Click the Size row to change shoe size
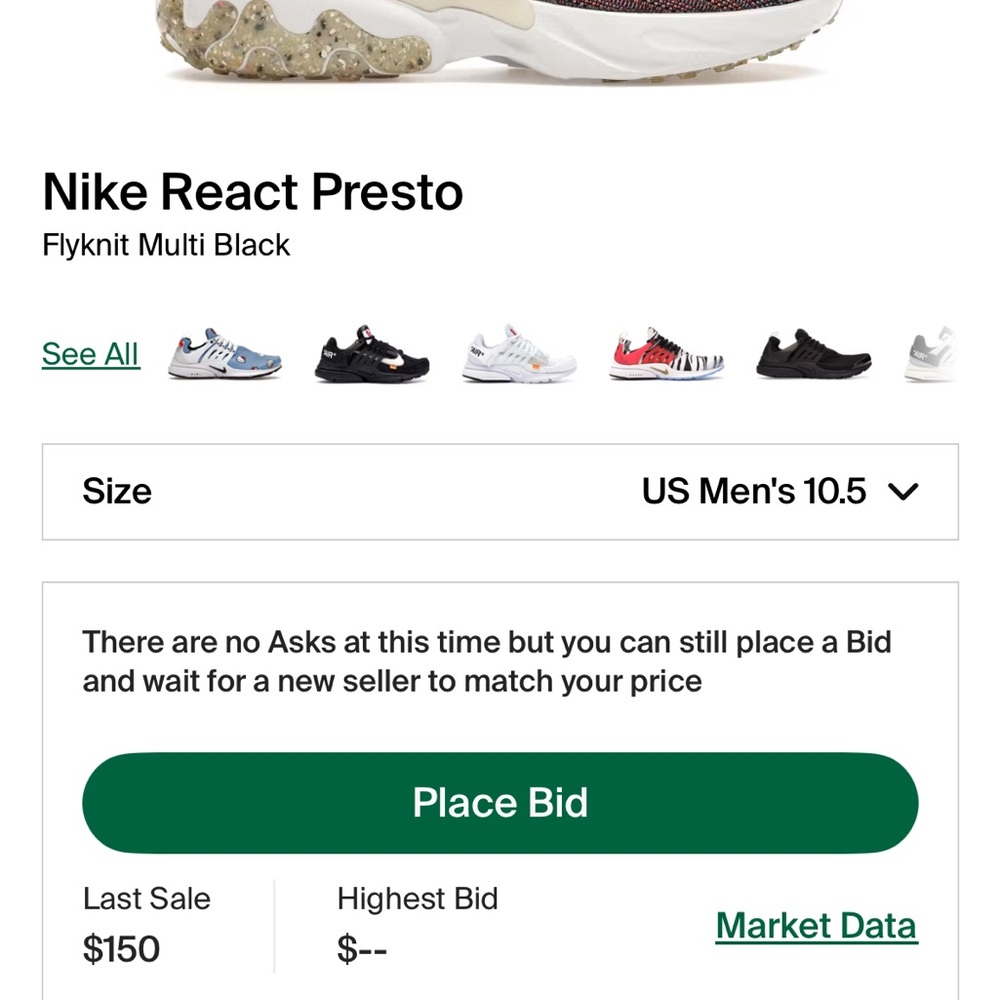Screen dimensions: 1000x1000 point(500,491)
